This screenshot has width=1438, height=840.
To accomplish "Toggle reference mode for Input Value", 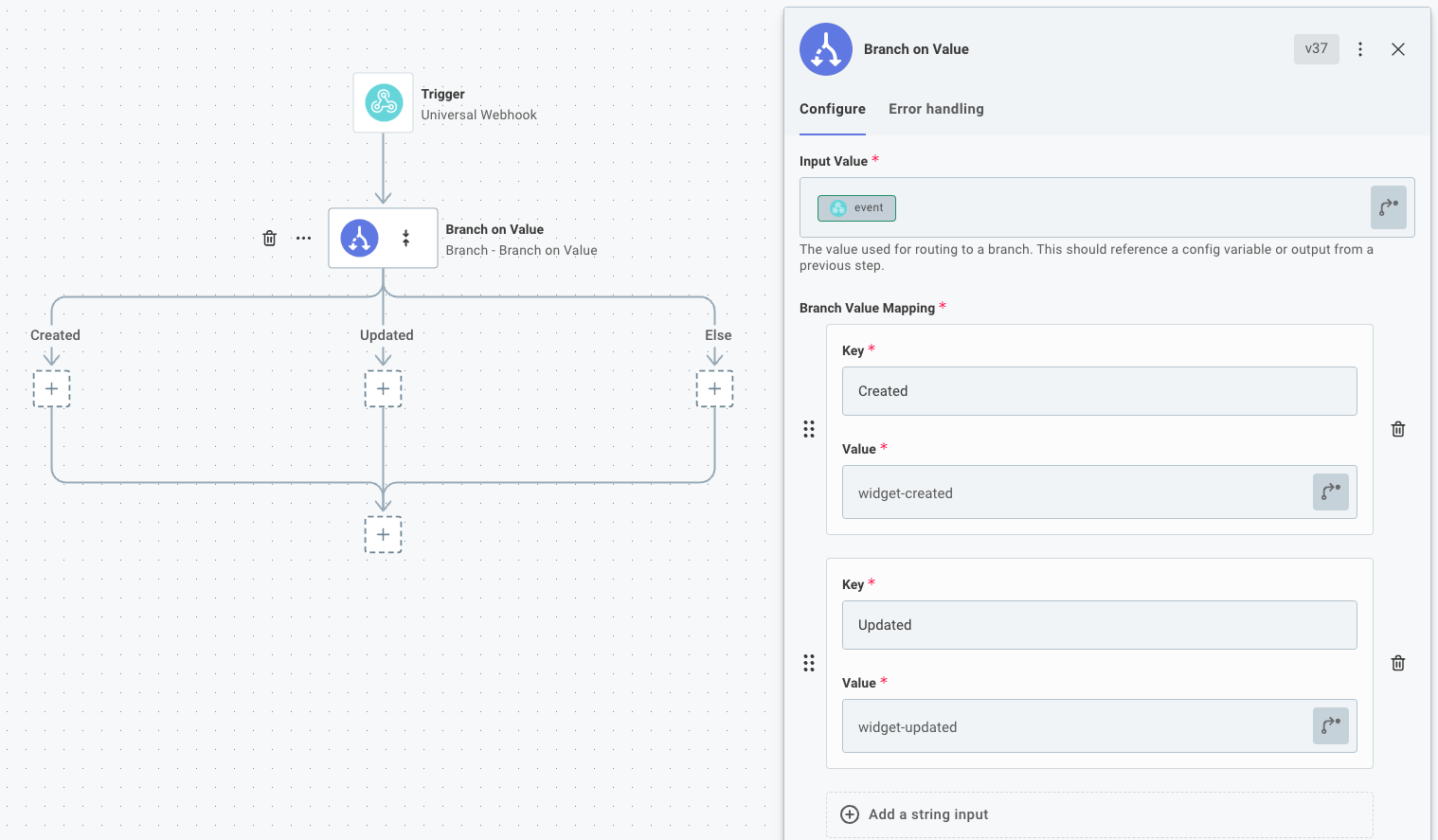I will tap(1388, 207).
